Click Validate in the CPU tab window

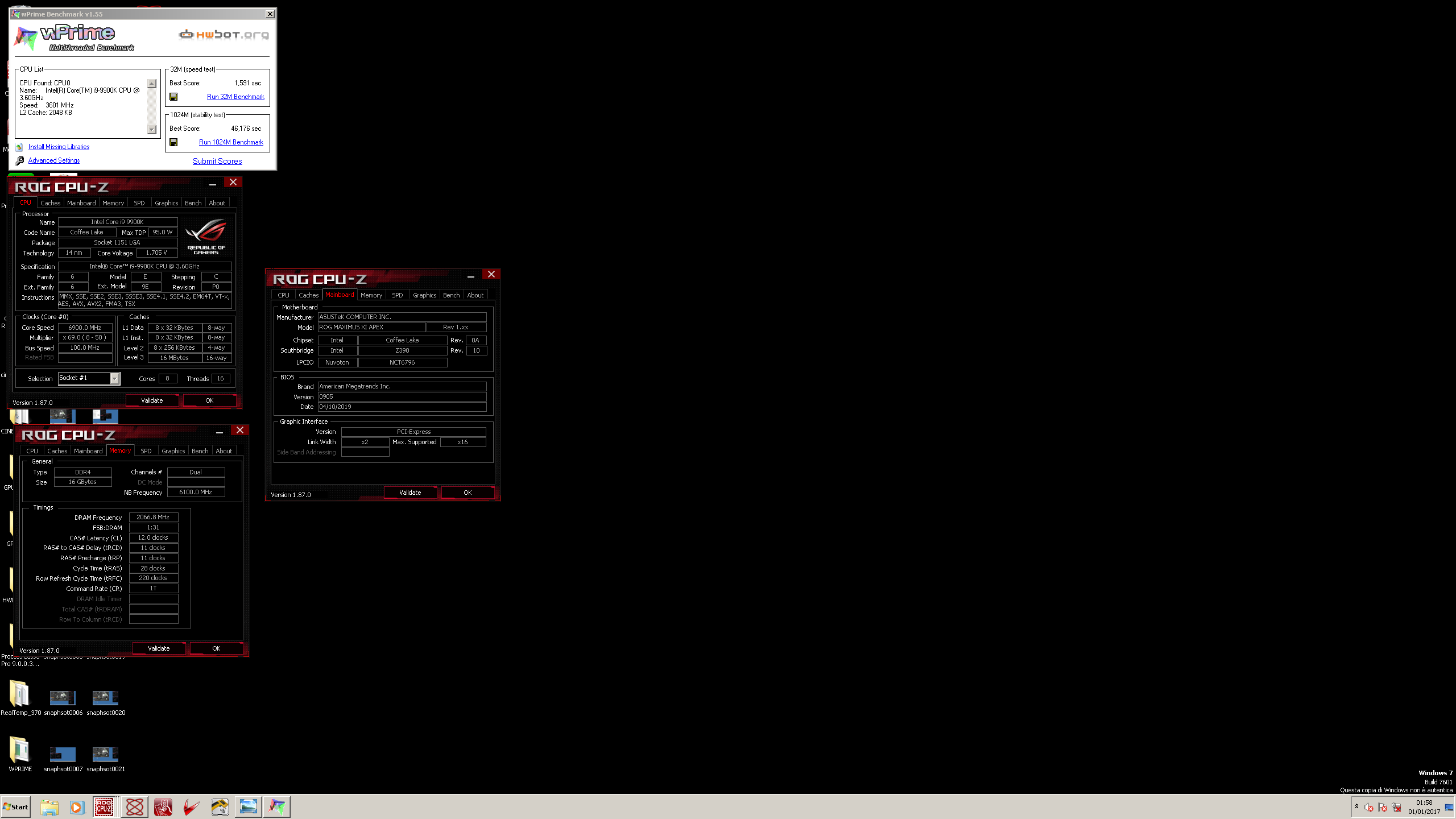click(152, 400)
